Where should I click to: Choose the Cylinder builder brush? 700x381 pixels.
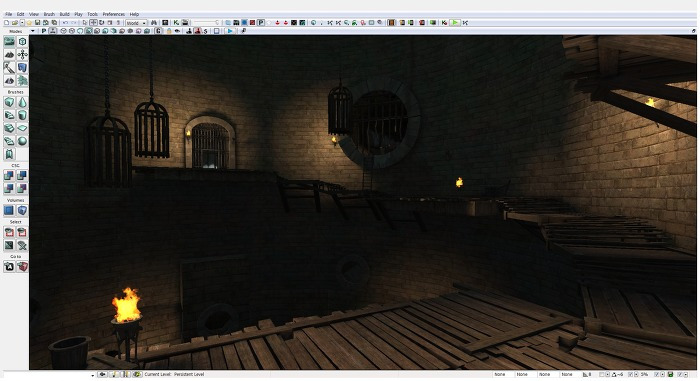point(22,115)
